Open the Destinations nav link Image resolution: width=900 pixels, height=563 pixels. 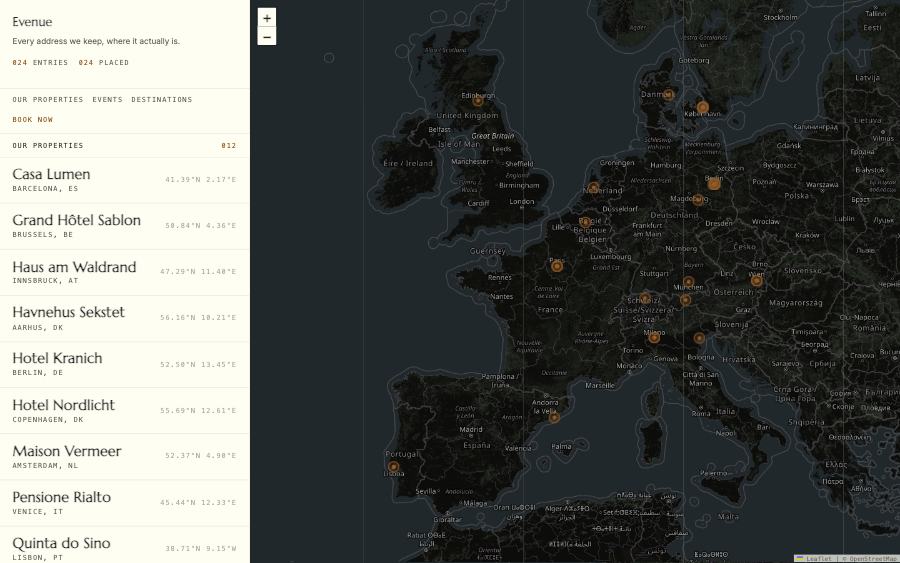click(162, 100)
